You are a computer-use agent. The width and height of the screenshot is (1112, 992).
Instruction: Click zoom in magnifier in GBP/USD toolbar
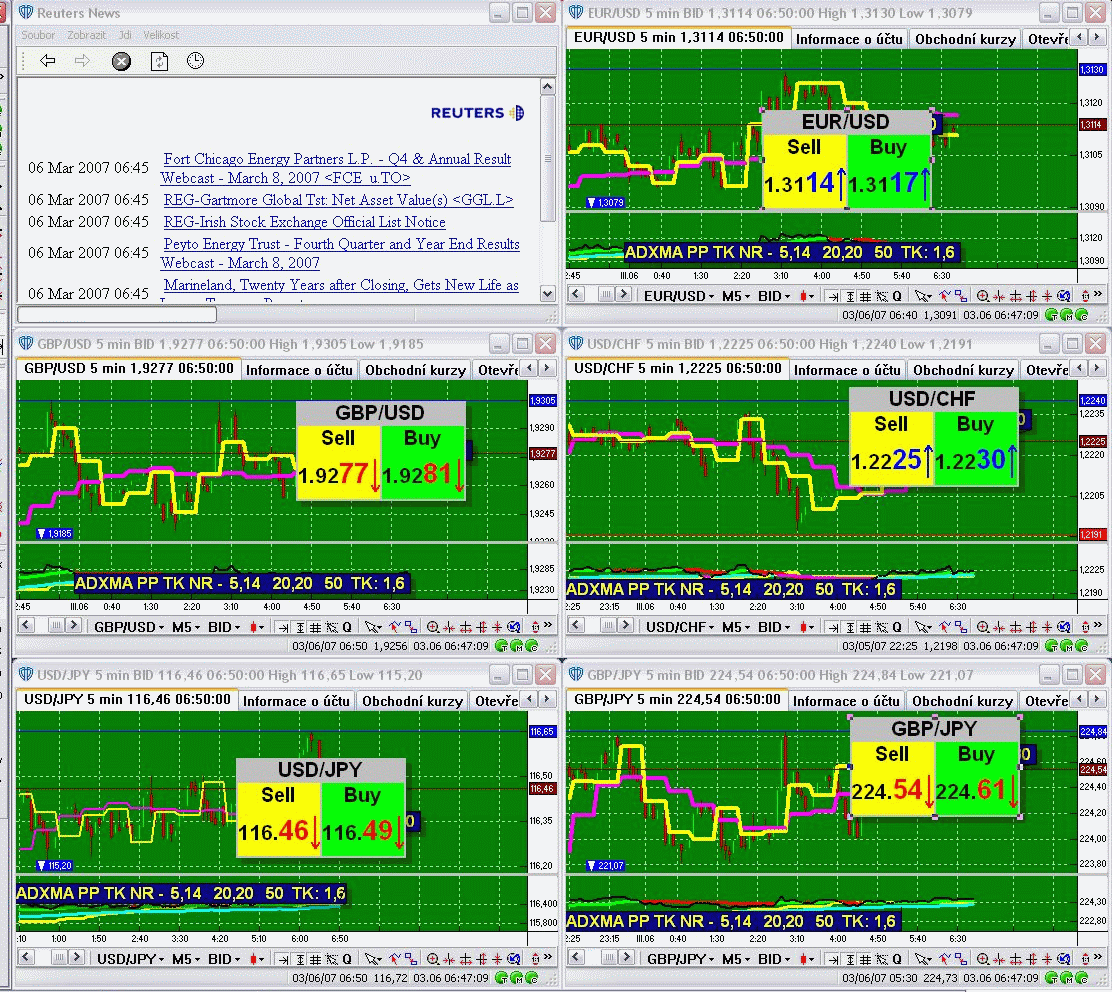tap(433, 627)
